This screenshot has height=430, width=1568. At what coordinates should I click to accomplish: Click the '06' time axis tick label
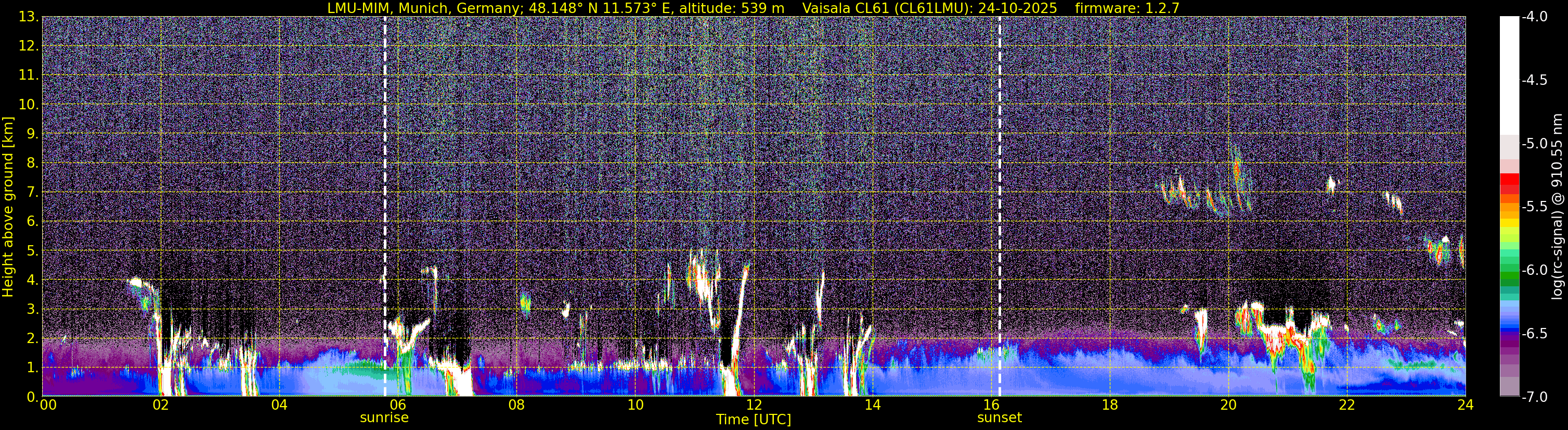397,405
